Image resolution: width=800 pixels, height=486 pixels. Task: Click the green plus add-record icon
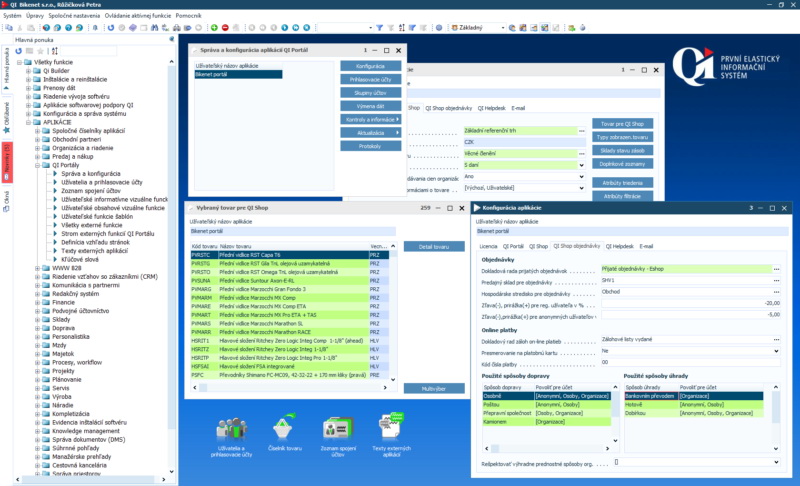coord(214,28)
